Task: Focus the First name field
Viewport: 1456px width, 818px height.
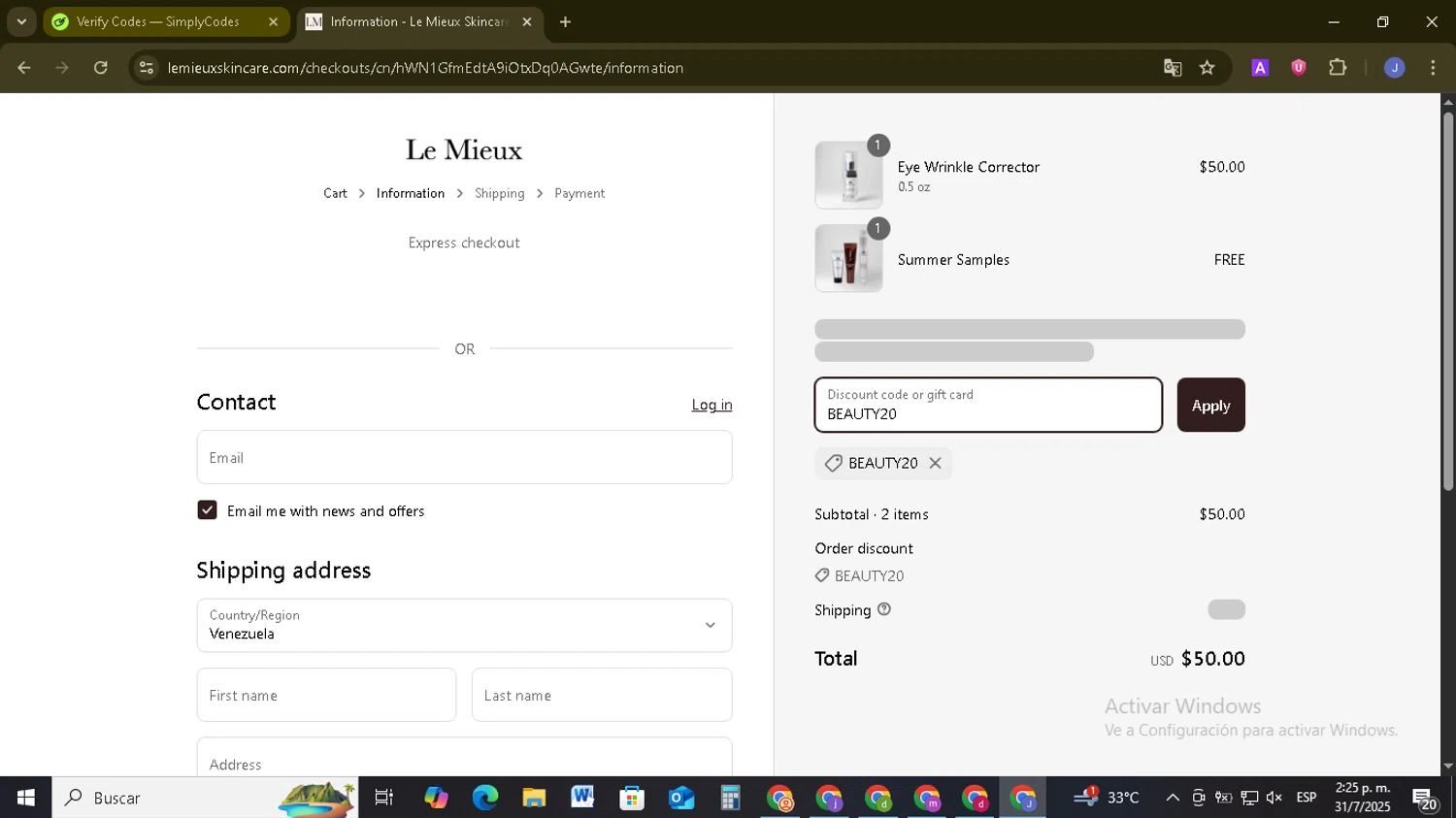Action: (326, 695)
